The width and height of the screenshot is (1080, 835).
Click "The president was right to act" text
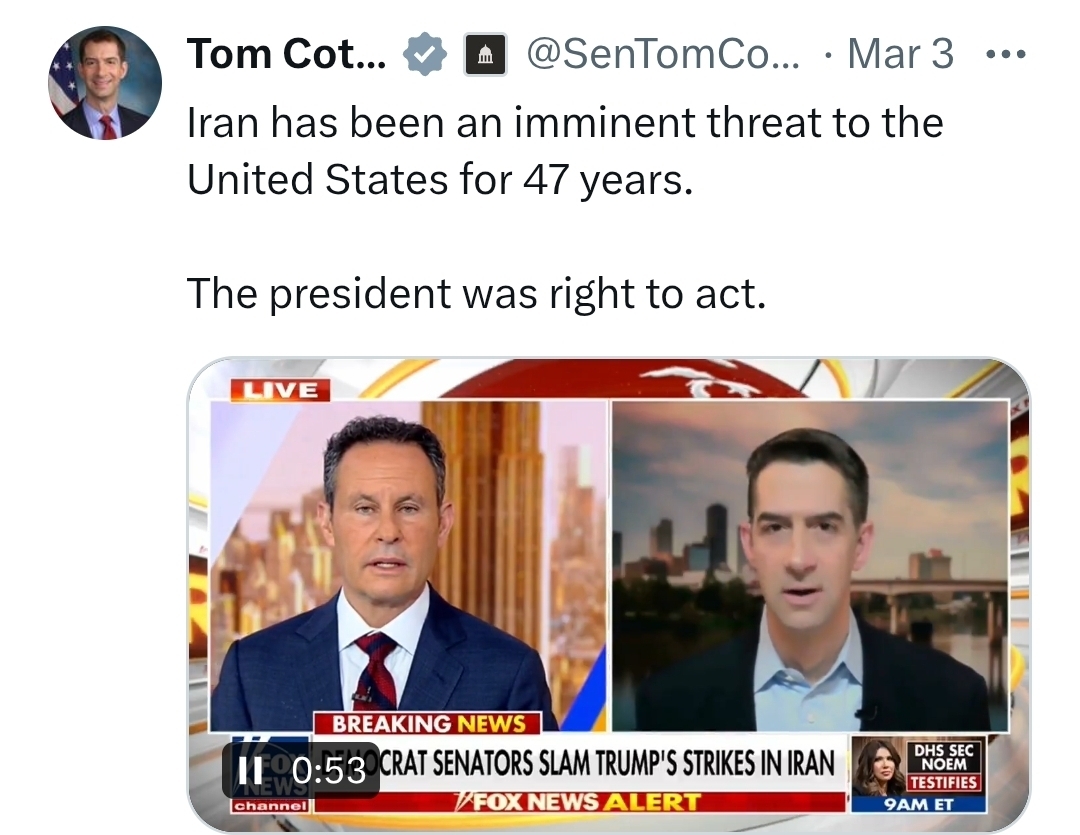[475, 292]
